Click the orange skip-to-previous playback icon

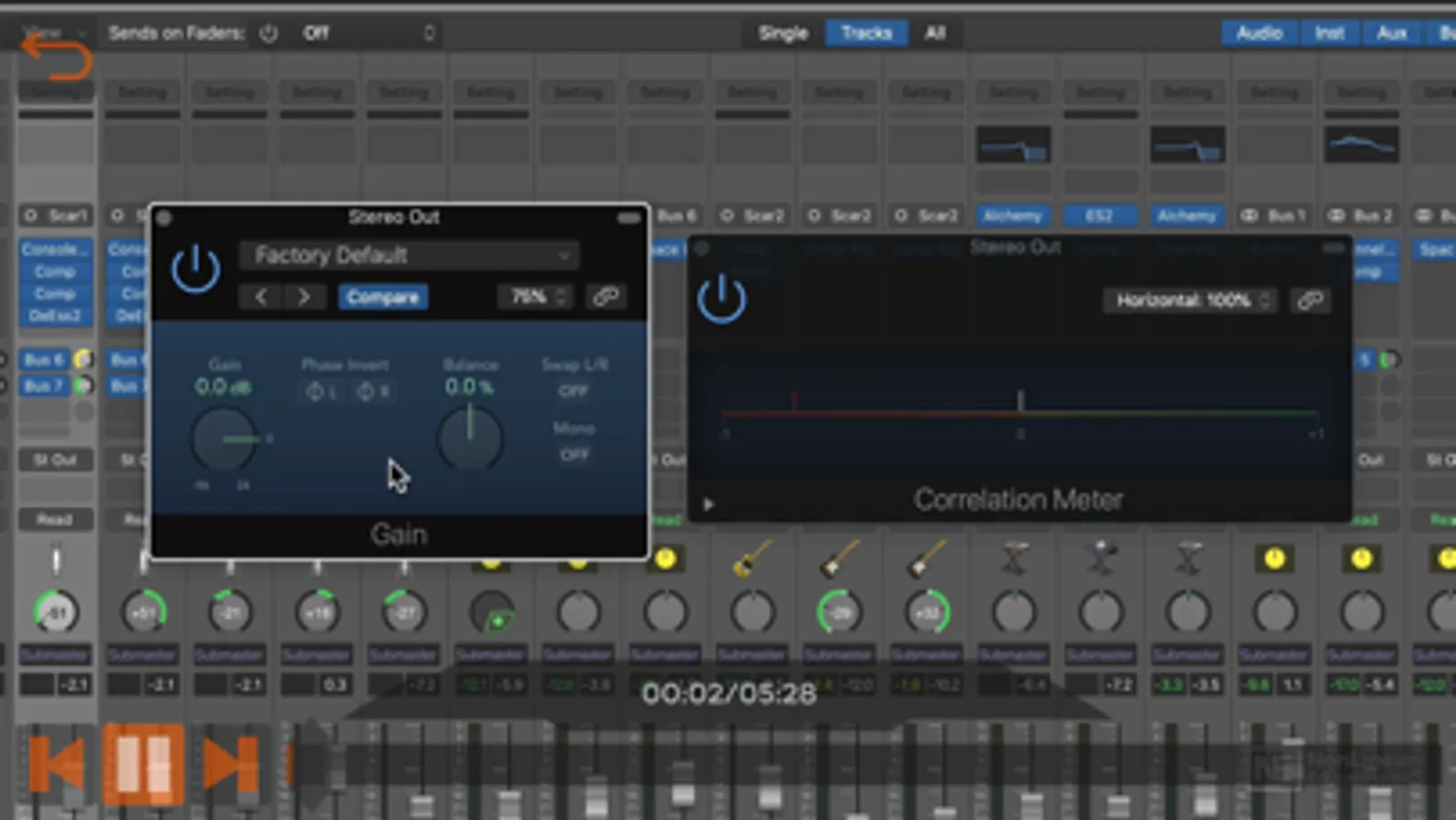(x=57, y=764)
